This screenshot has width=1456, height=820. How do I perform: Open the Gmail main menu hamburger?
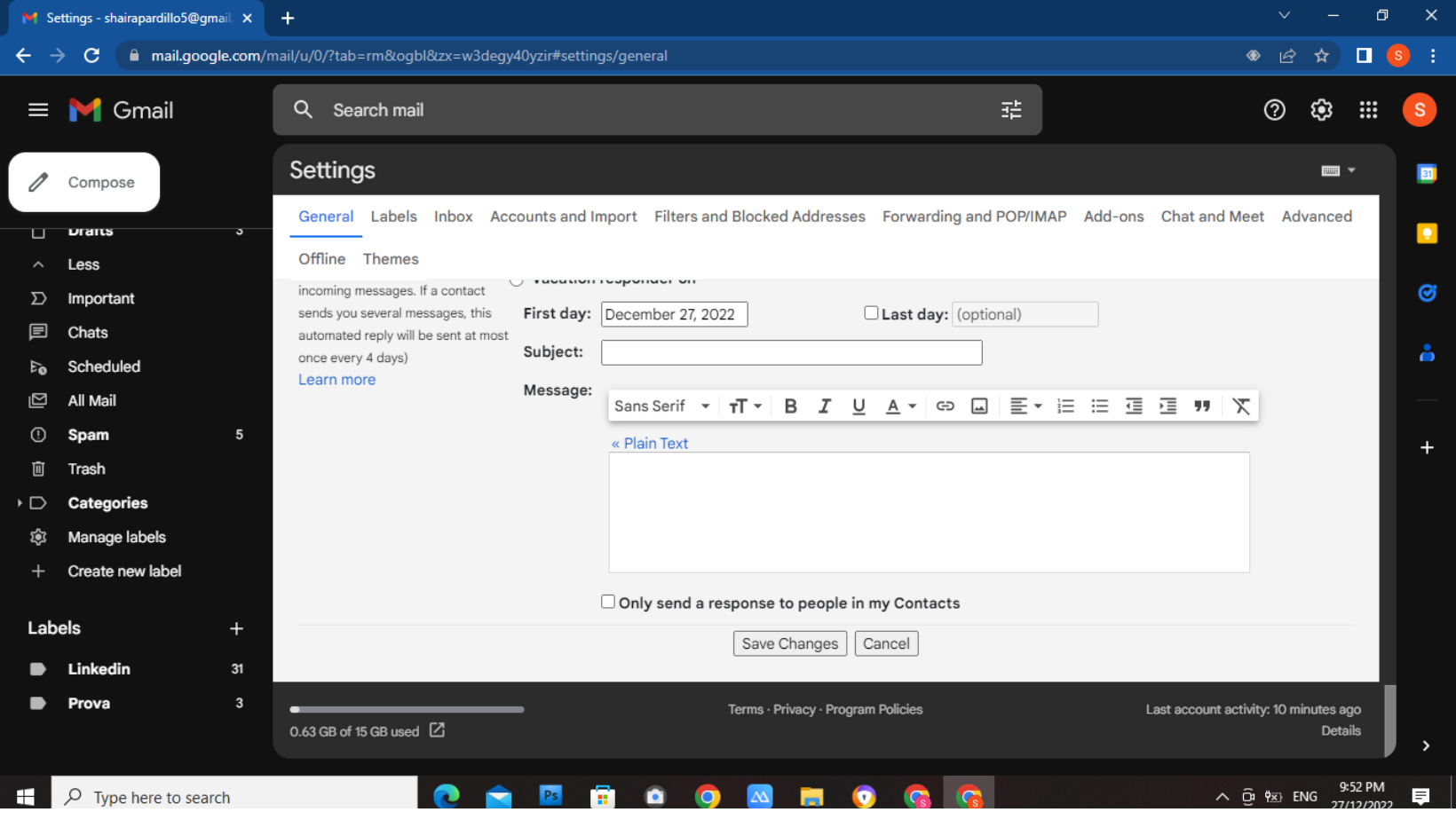click(x=38, y=110)
